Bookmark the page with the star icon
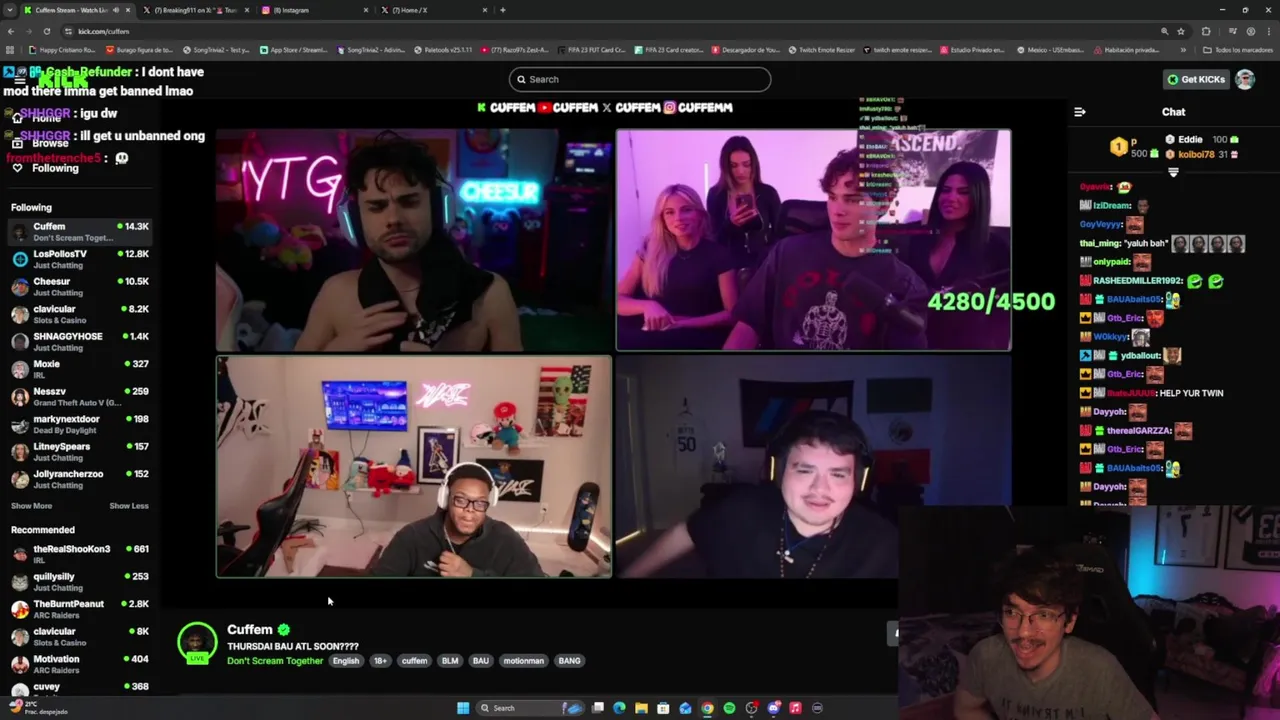The height and width of the screenshot is (720, 1280). pyautogui.click(x=1181, y=31)
